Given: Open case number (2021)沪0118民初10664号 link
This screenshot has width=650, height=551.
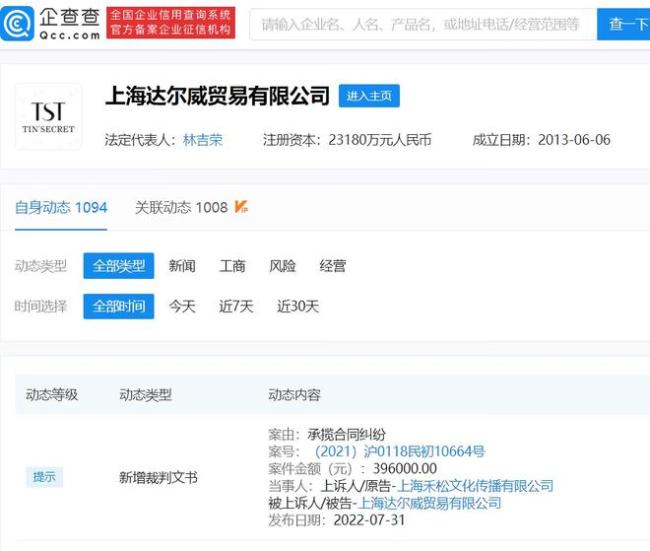Looking at the screenshot, I should tap(399, 451).
